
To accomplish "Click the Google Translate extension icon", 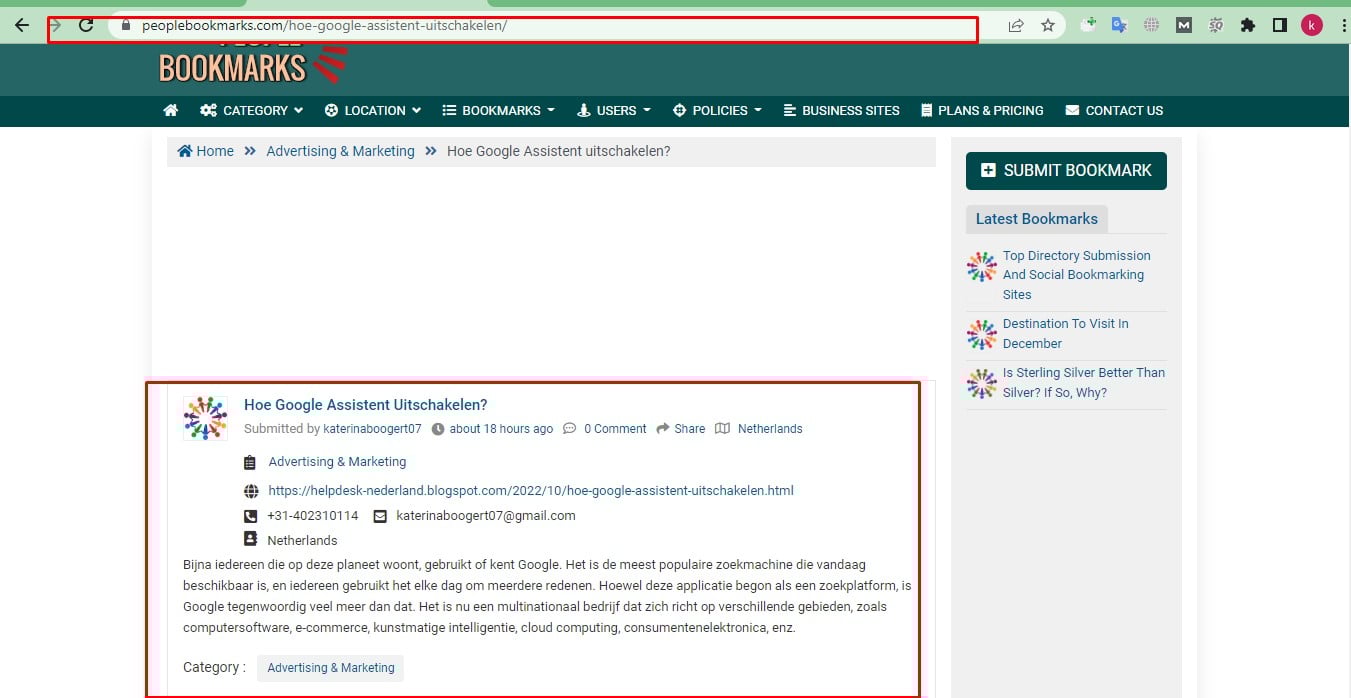I will tap(1119, 25).
